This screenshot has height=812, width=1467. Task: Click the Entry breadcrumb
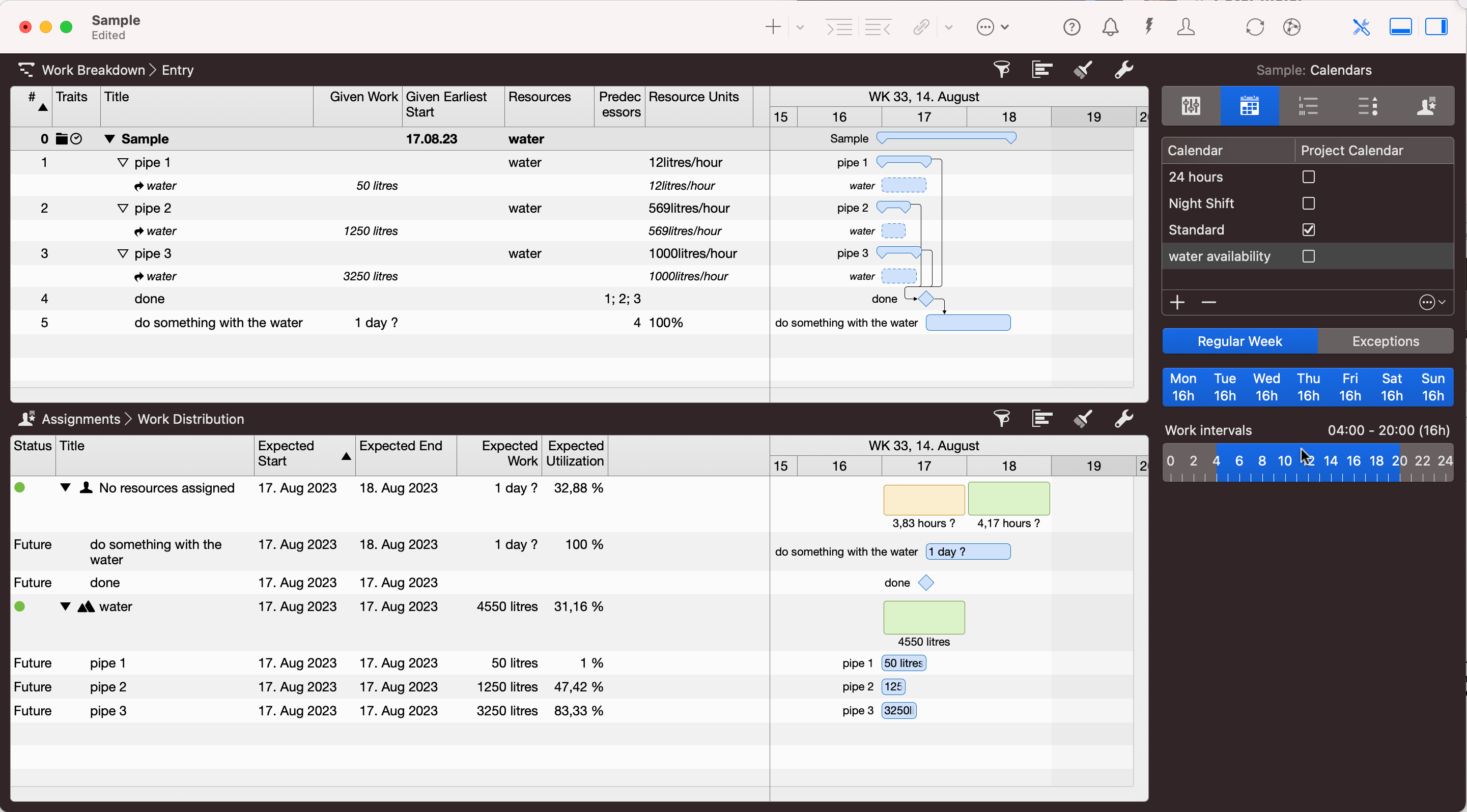(178, 70)
